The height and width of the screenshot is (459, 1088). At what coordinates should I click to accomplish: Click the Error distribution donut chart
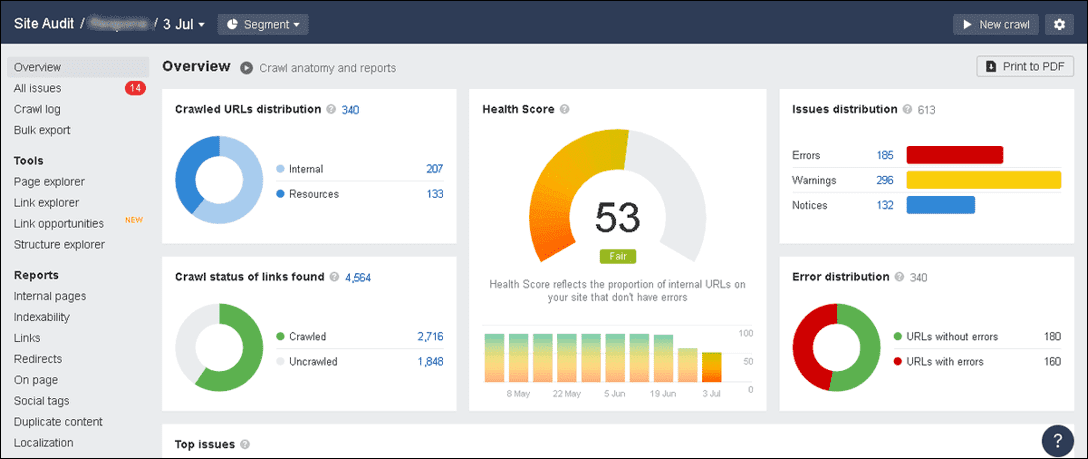[837, 347]
